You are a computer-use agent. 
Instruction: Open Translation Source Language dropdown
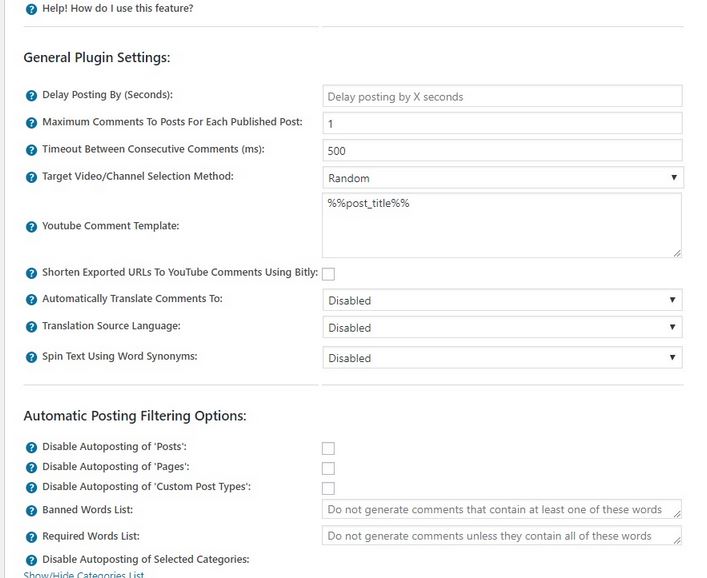tap(502, 327)
